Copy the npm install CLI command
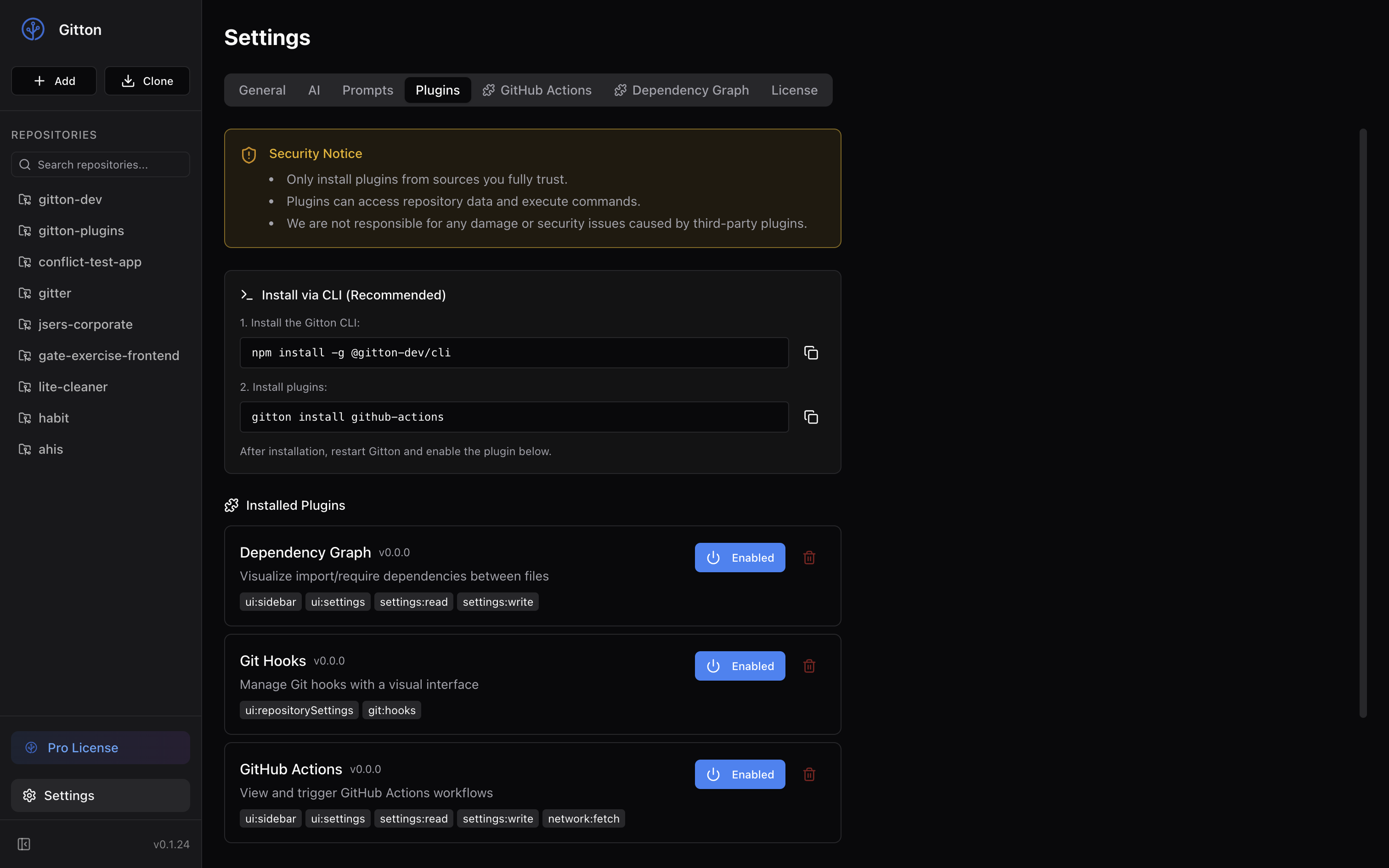Image resolution: width=1389 pixels, height=868 pixels. (x=810, y=353)
